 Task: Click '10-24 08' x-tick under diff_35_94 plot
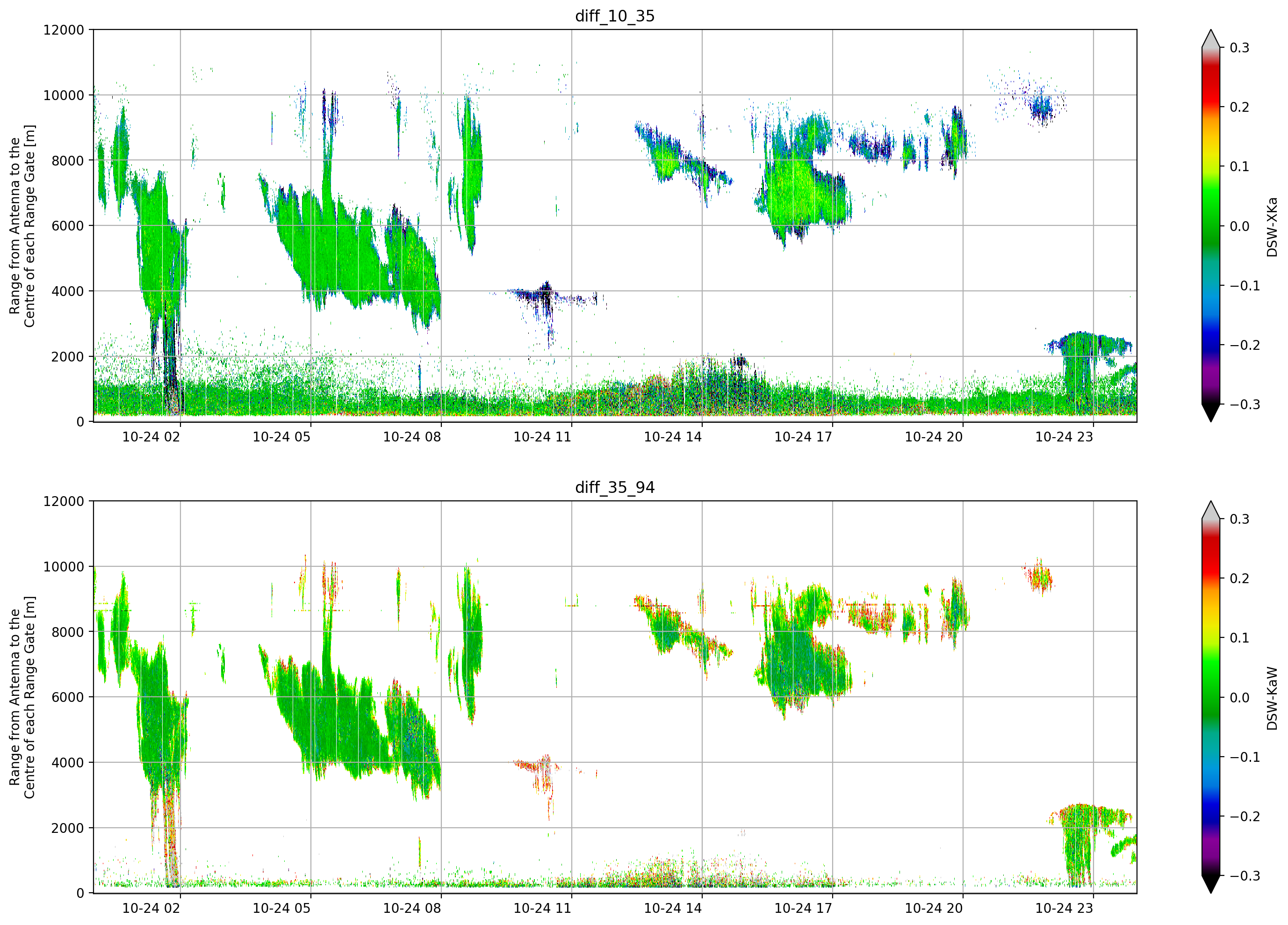(412, 908)
